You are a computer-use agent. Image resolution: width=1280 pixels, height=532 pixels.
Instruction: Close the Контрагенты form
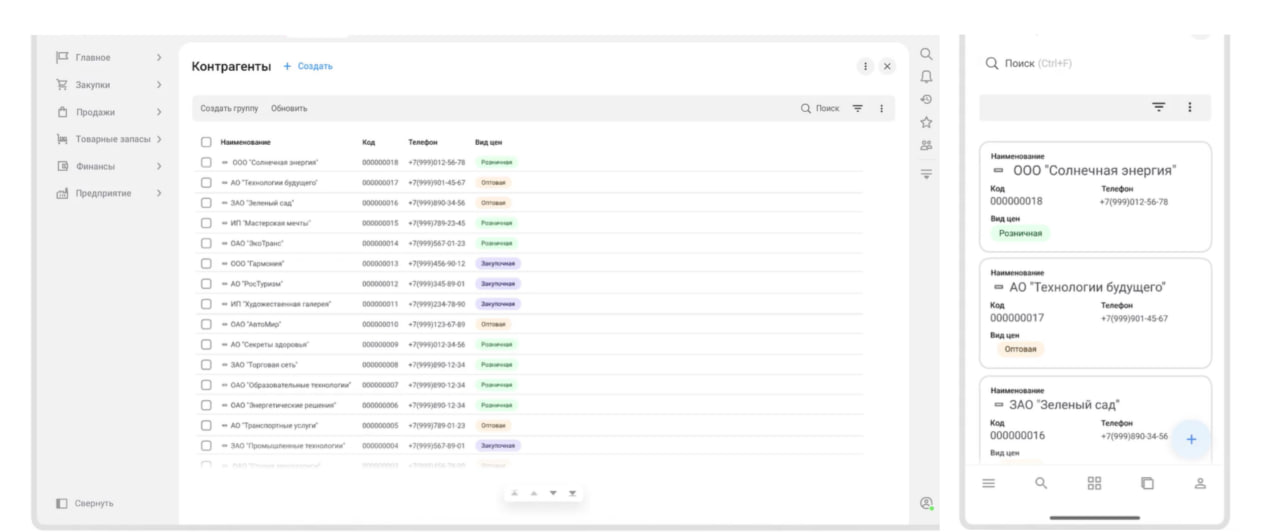coord(887,66)
